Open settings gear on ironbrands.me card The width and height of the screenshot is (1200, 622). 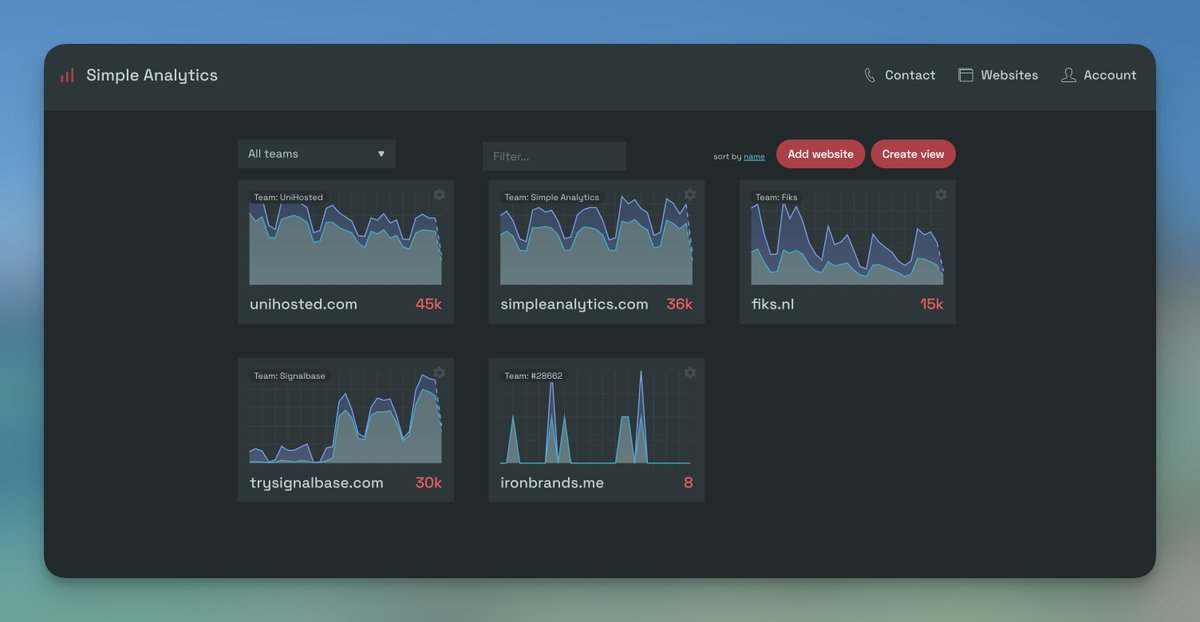pos(690,373)
